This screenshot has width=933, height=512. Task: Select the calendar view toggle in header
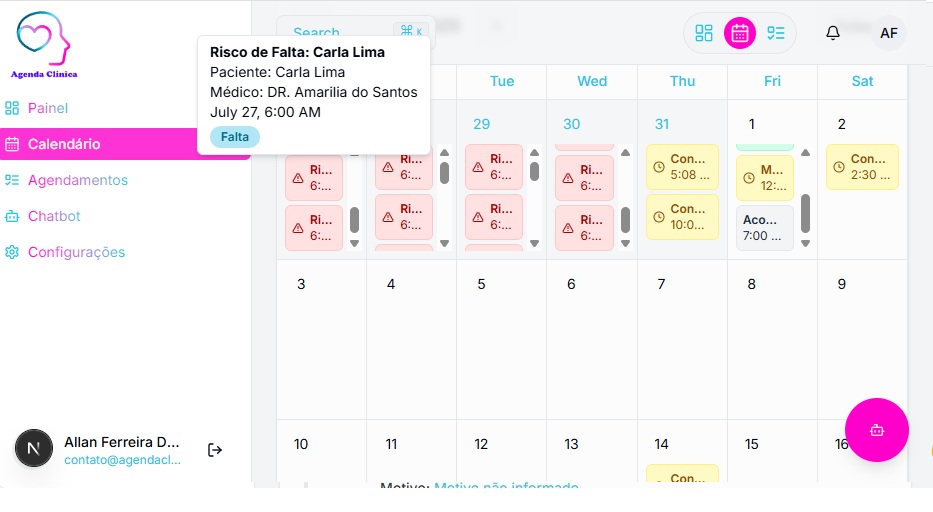click(x=740, y=33)
